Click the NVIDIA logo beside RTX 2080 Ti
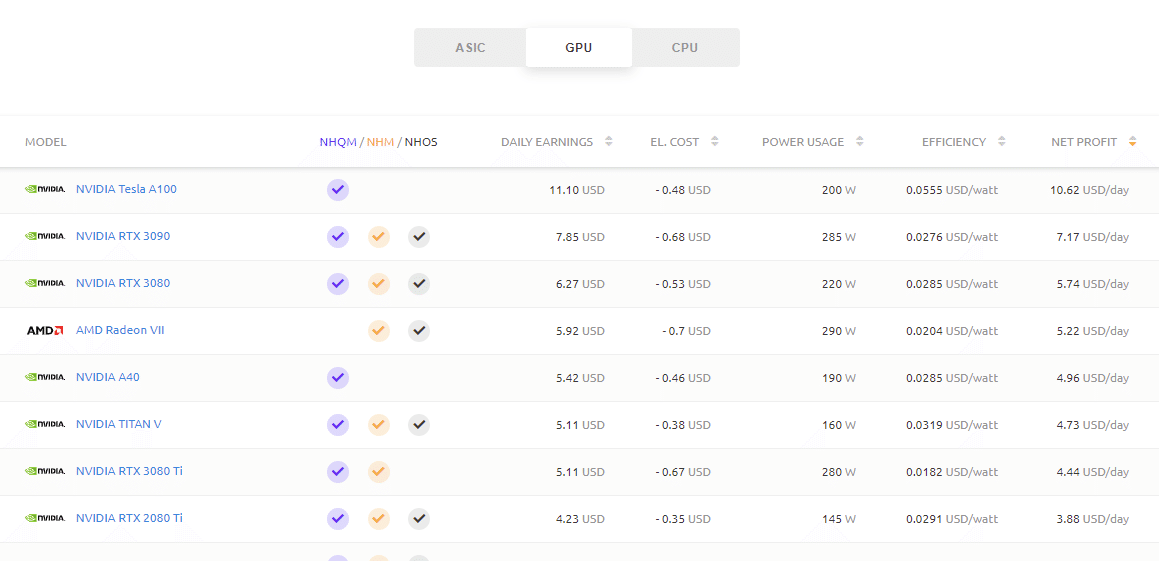This screenshot has height=561, width=1159. [45, 518]
